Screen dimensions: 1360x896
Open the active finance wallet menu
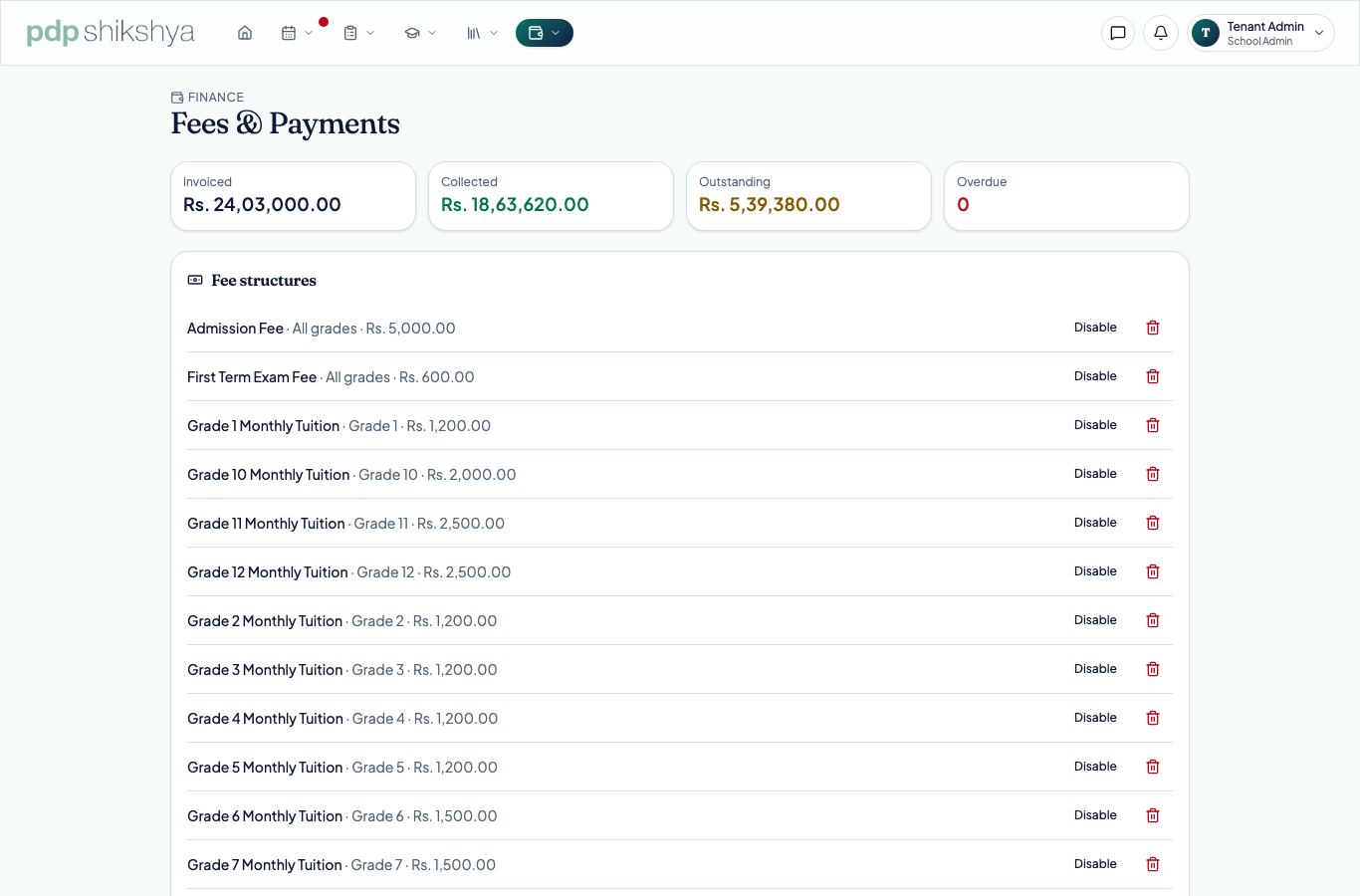(545, 33)
